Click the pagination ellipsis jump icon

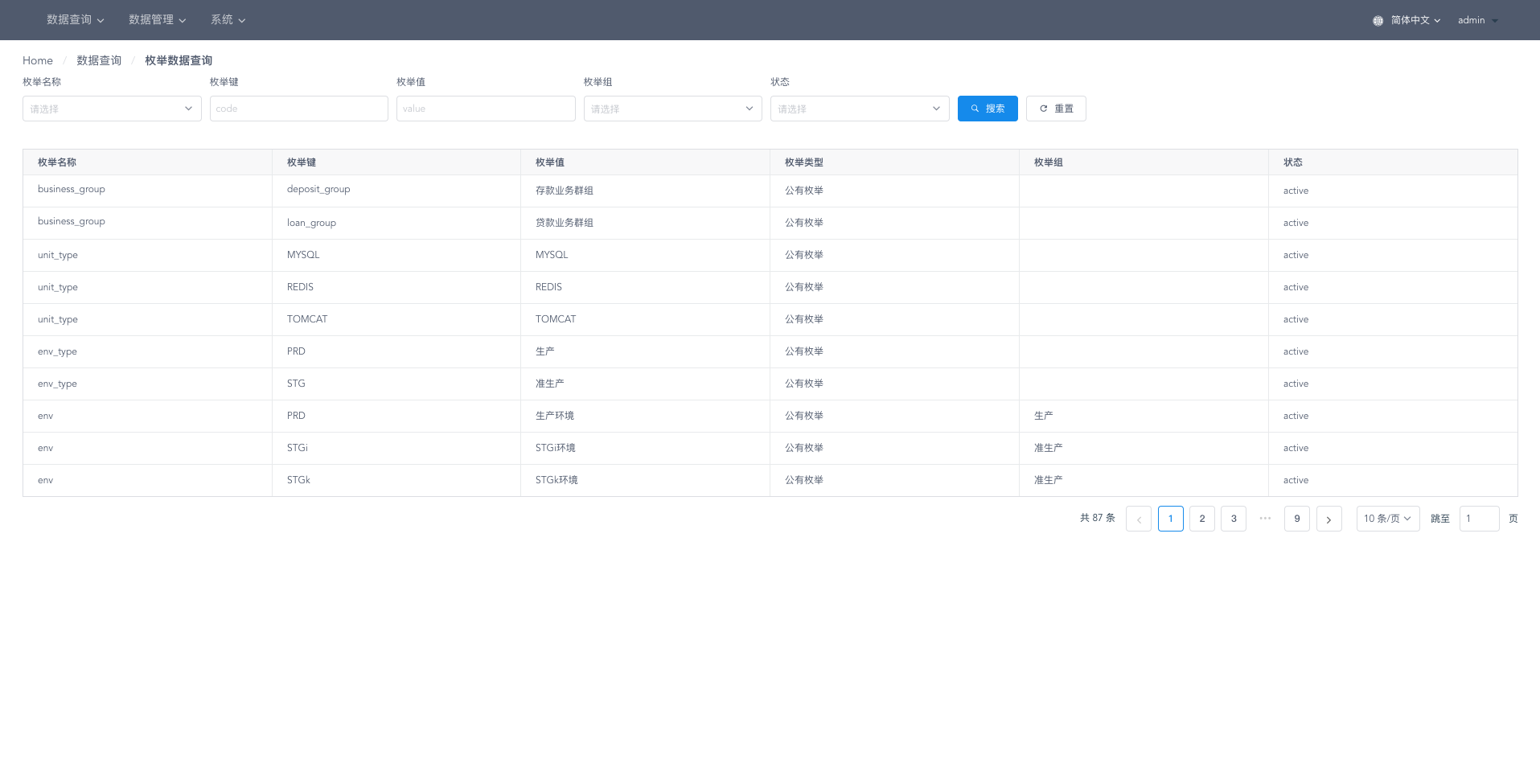(1265, 519)
